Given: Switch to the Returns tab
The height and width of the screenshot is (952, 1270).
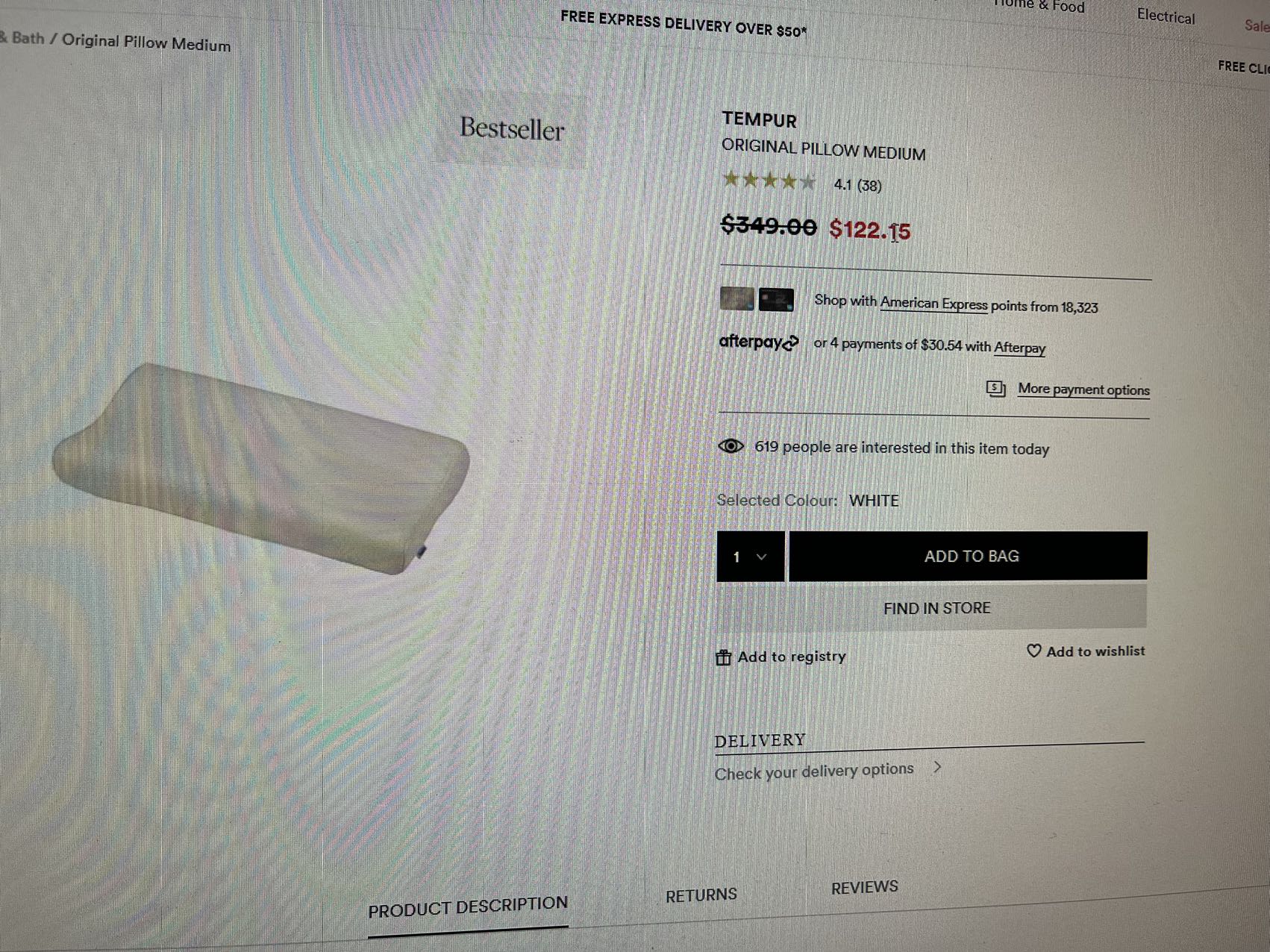Looking at the screenshot, I should [701, 895].
